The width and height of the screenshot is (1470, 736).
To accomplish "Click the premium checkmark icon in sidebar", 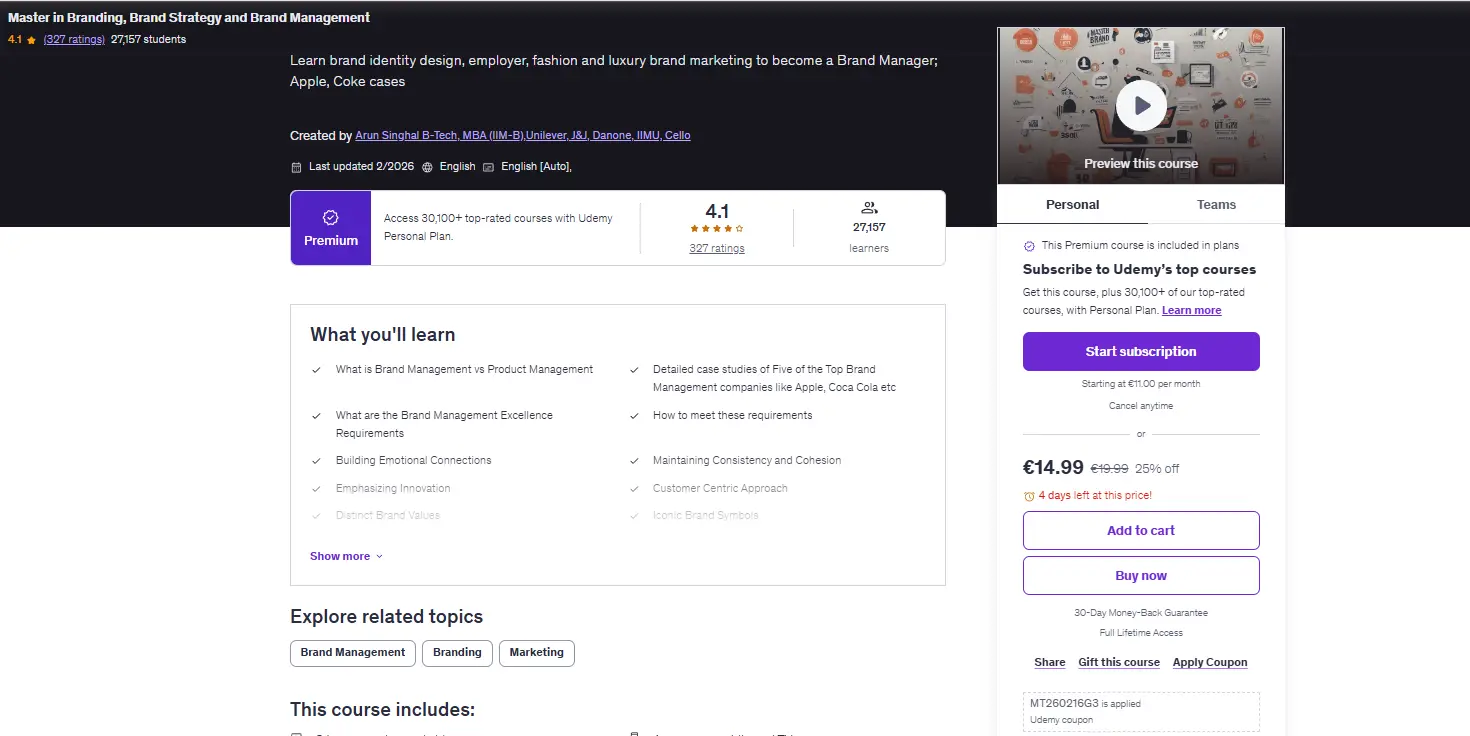I will 1029,246.
